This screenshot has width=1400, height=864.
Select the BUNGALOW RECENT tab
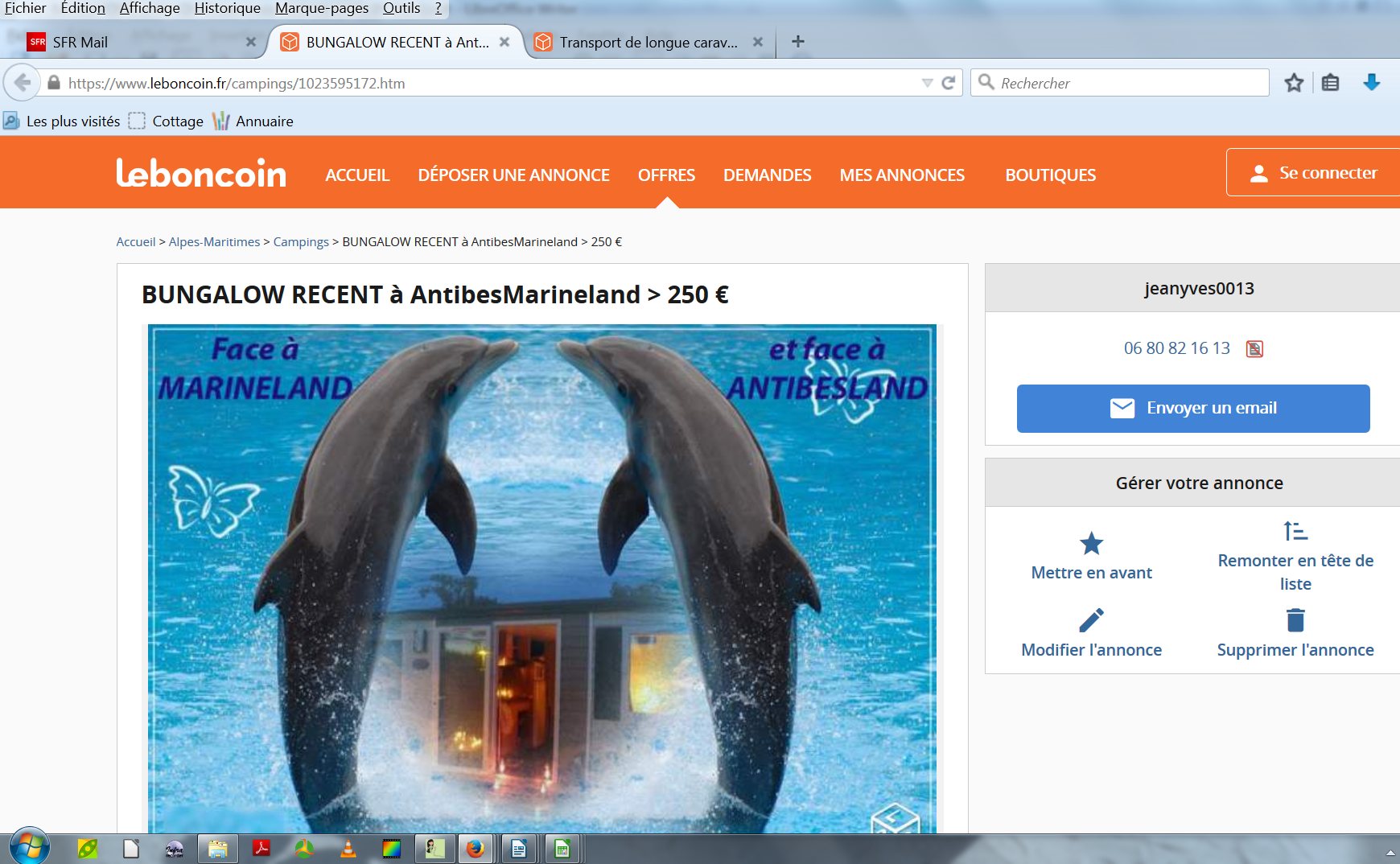(397, 42)
